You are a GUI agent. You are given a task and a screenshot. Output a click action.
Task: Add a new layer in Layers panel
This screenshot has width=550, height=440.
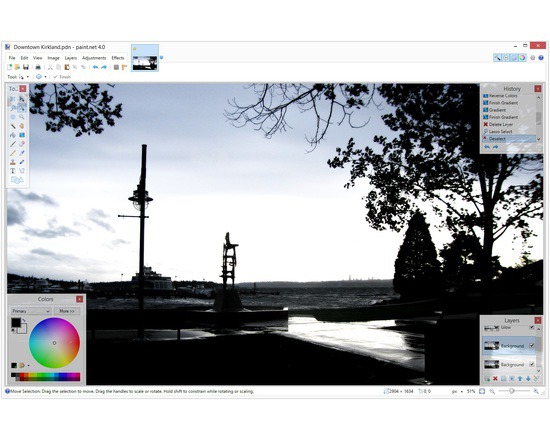click(487, 379)
